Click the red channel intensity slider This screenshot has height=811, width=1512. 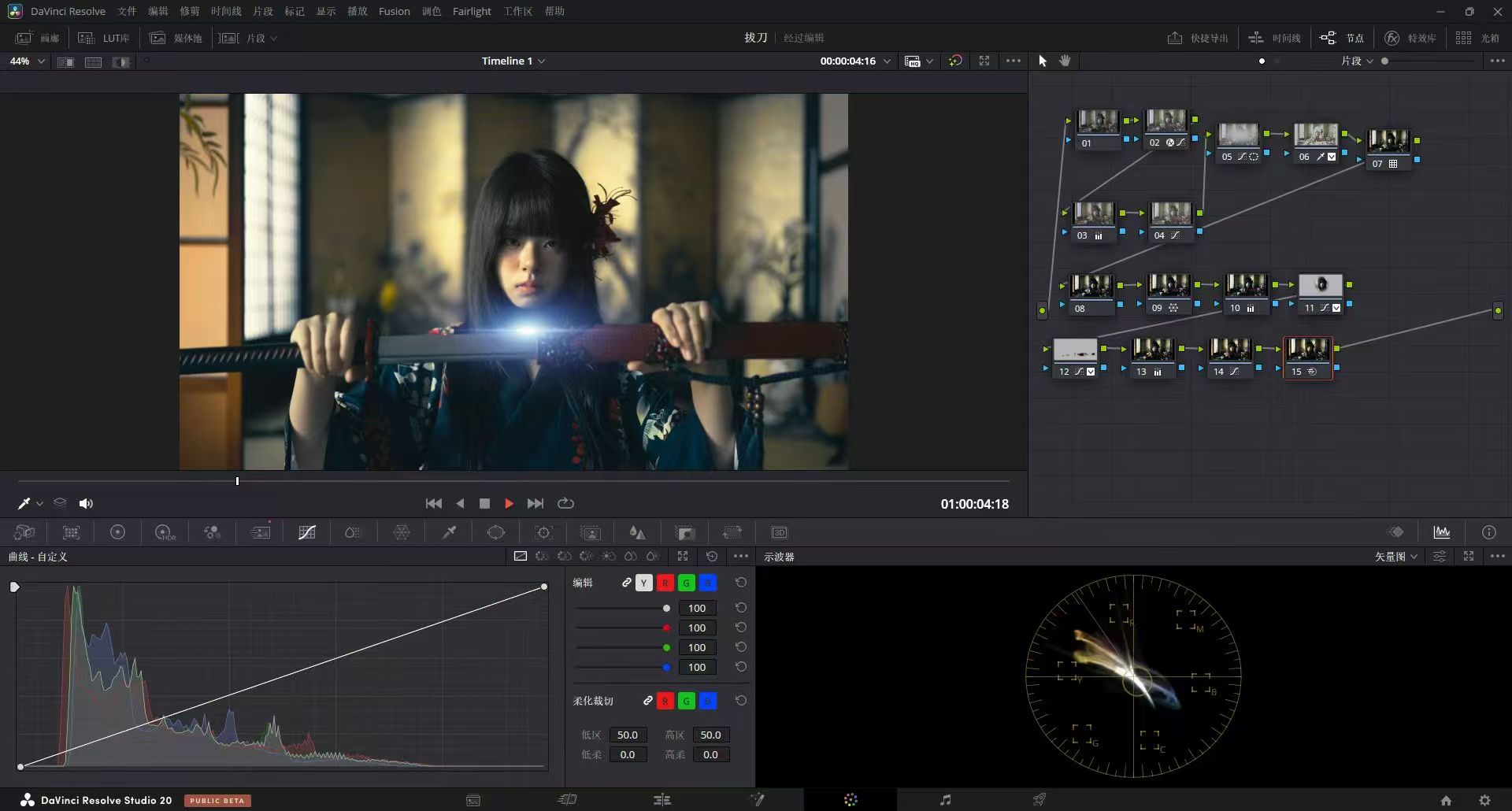622,628
